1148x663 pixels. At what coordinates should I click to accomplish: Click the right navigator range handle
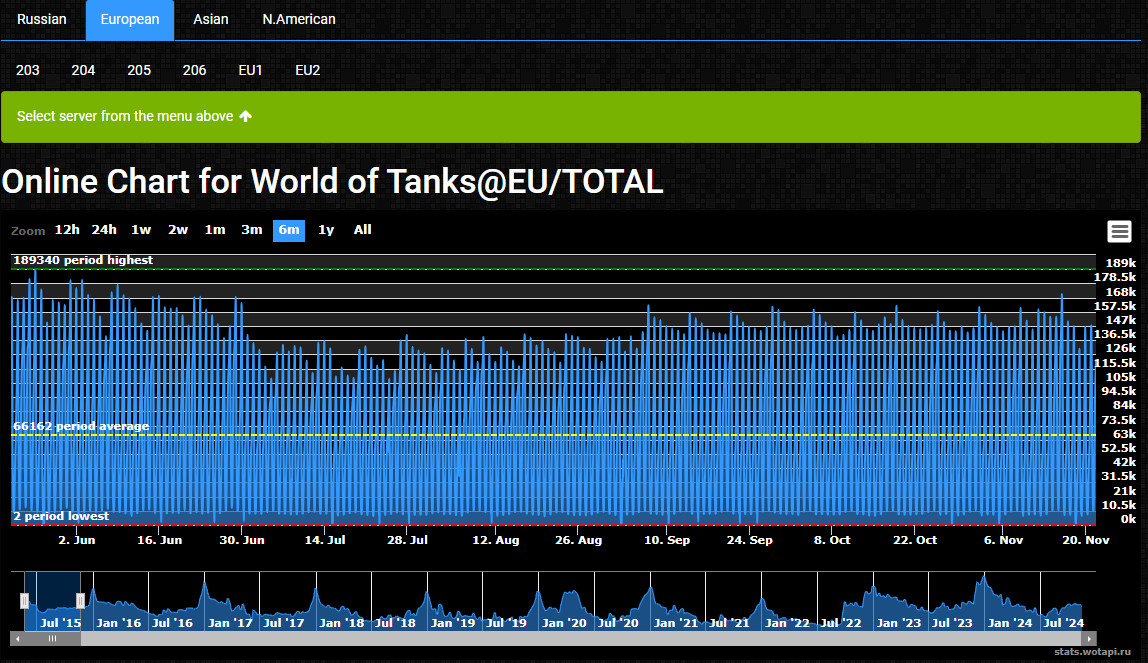tap(81, 600)
